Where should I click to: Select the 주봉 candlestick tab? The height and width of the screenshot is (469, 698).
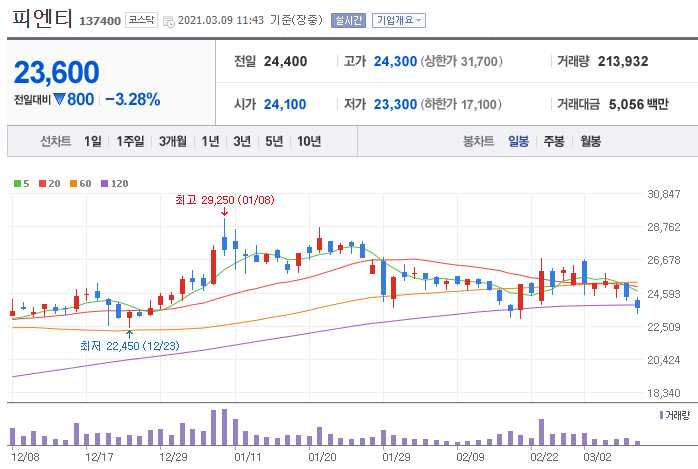(554, 142)
